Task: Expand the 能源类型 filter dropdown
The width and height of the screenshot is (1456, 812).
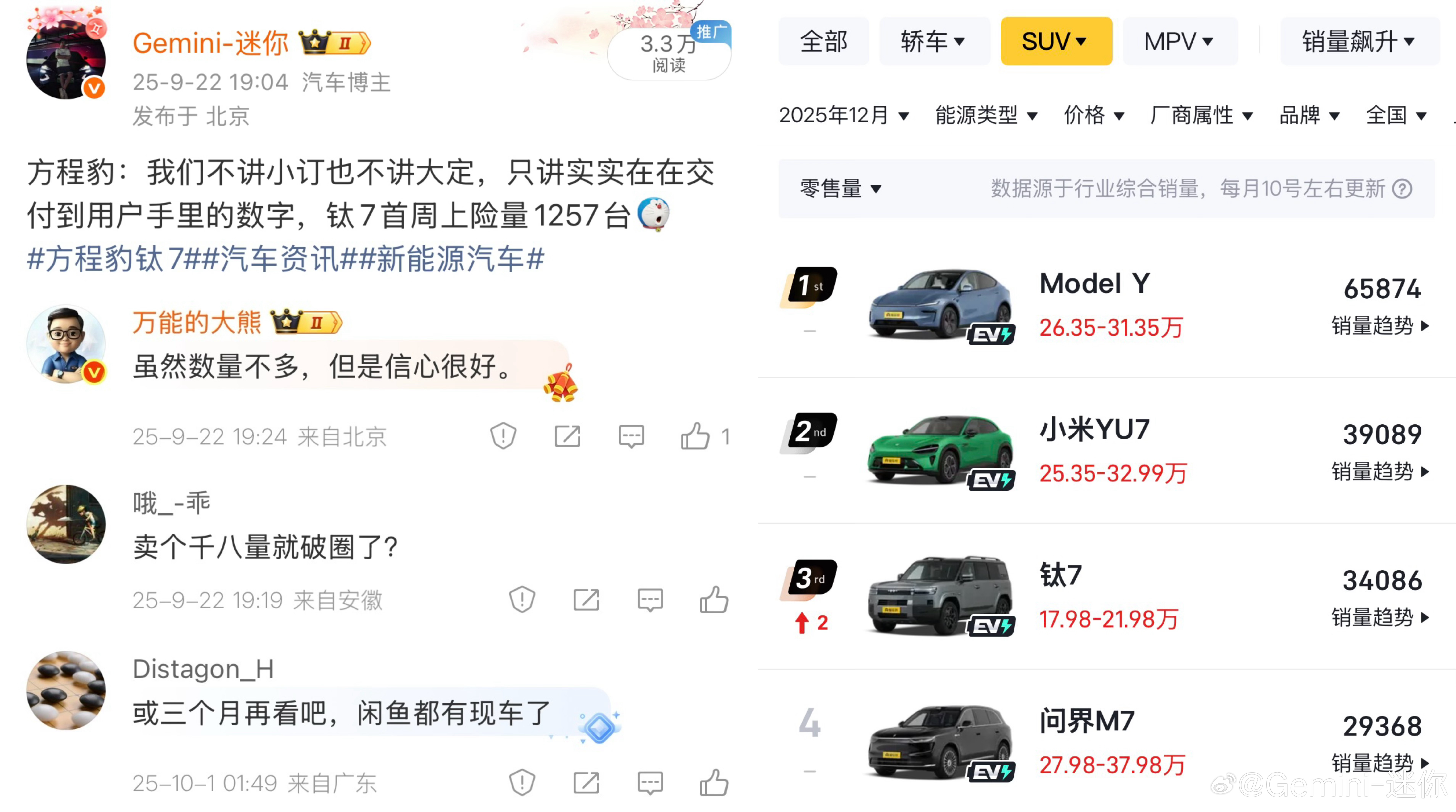Action: point(986,115)
